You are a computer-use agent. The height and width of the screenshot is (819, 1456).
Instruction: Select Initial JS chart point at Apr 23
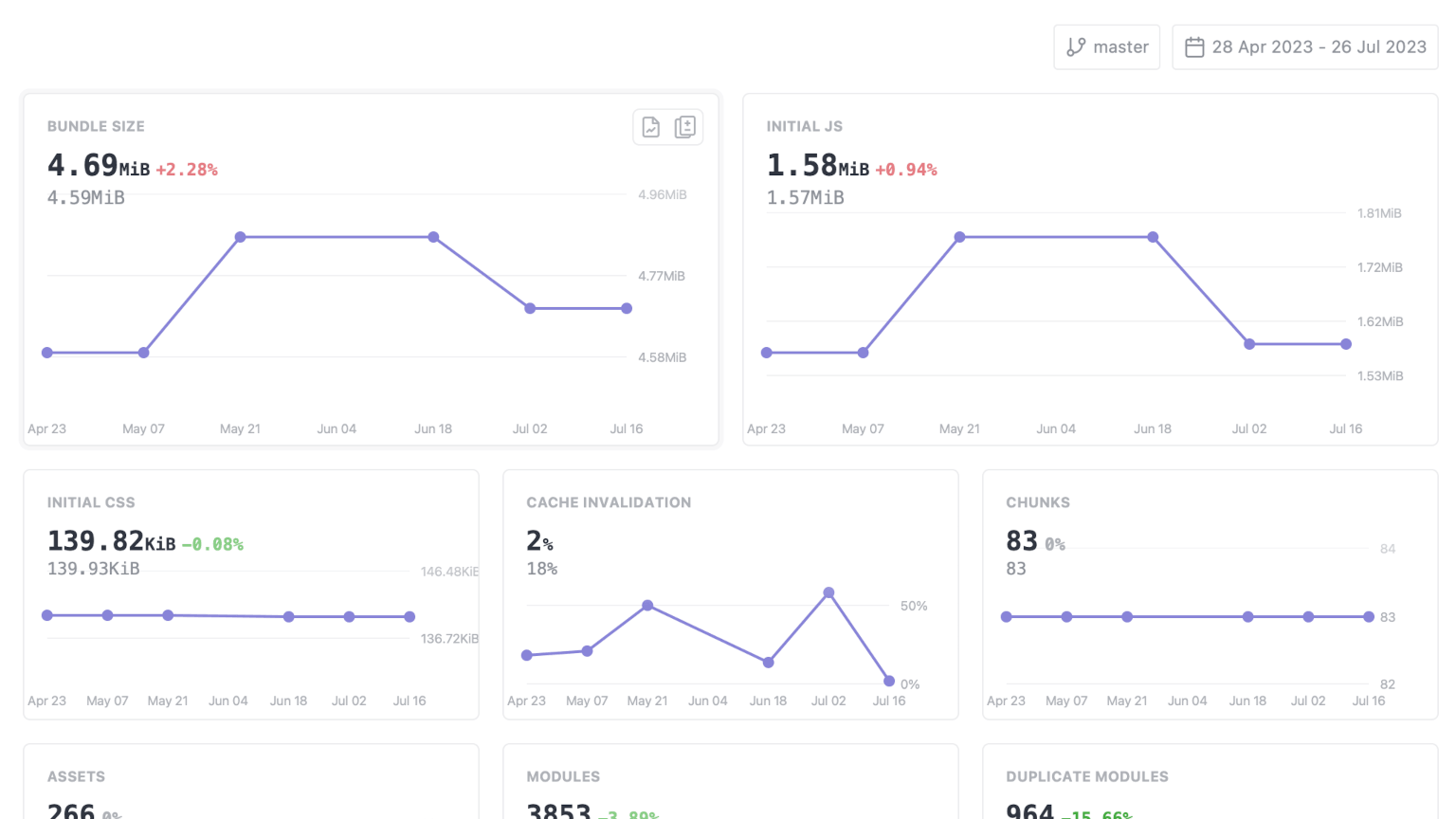click(x=767, y=353)
